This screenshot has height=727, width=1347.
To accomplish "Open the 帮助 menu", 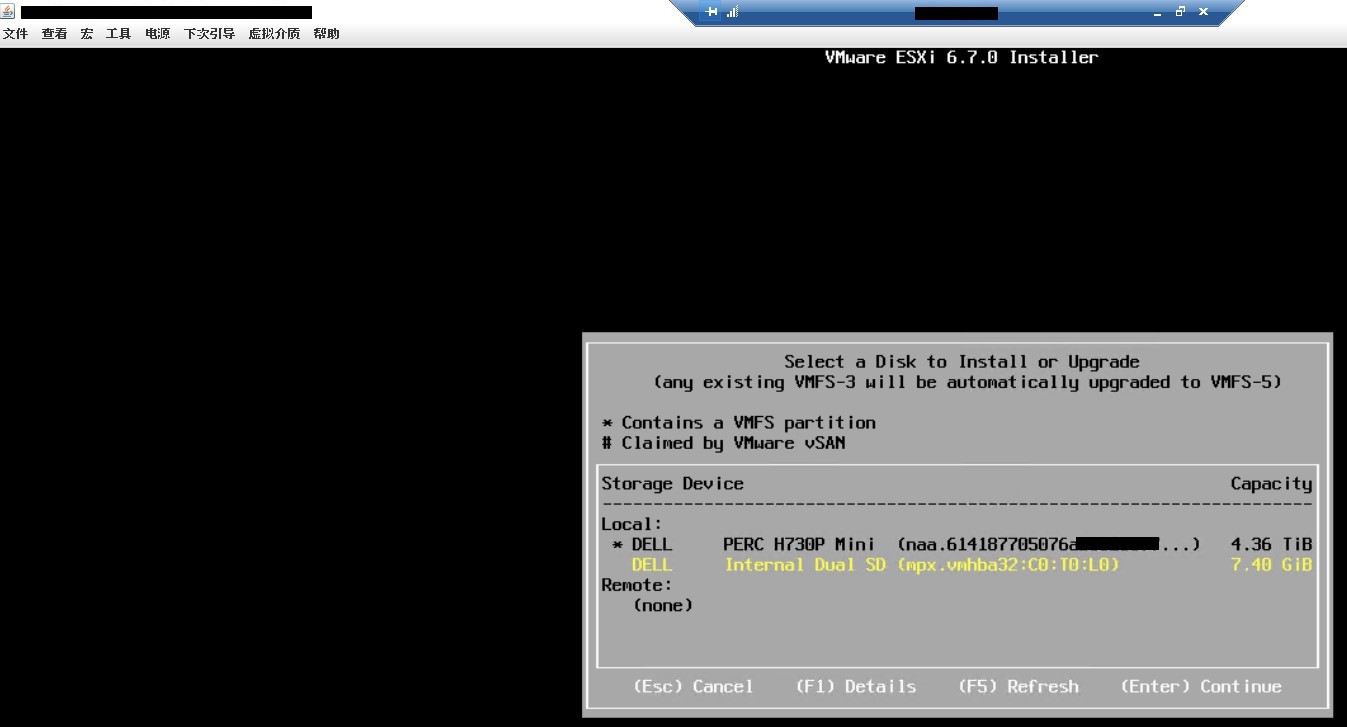I will click(326, 34).
